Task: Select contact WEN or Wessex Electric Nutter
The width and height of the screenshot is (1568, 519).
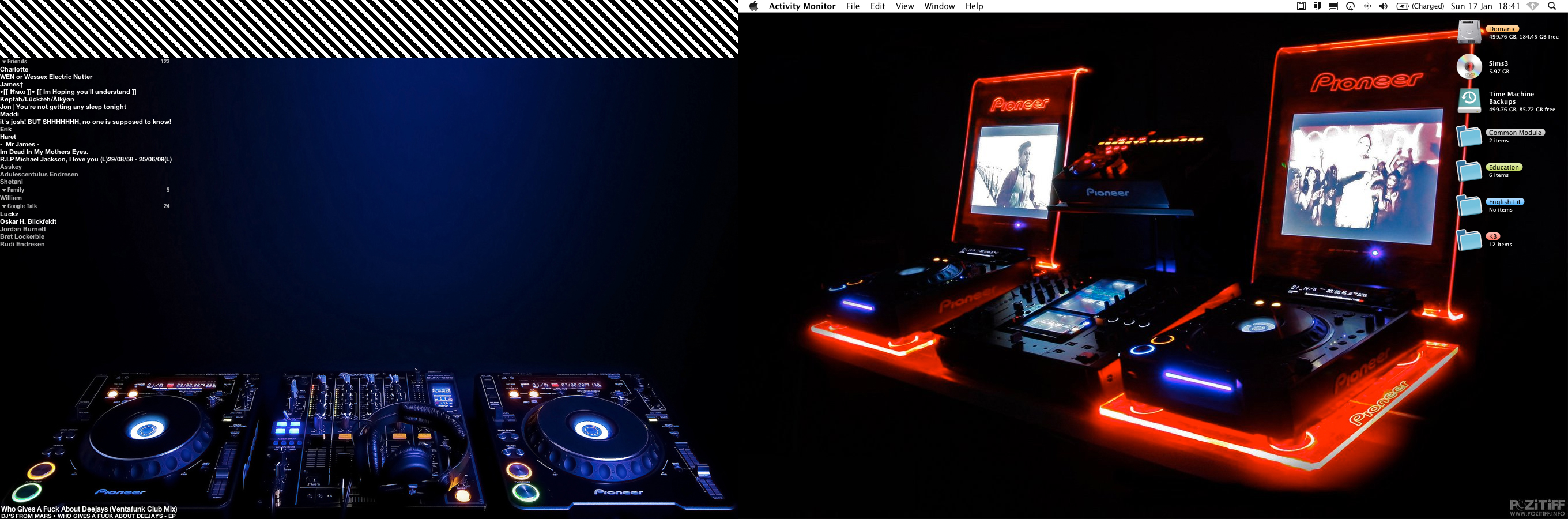Action: click(x=46, y=77)
